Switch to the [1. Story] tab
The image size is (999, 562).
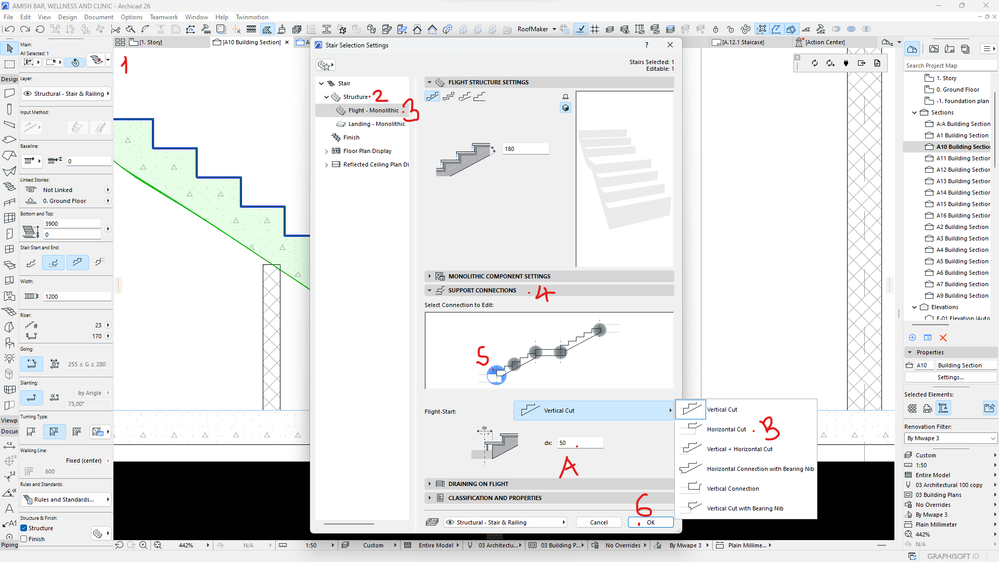tap(150, 42)
